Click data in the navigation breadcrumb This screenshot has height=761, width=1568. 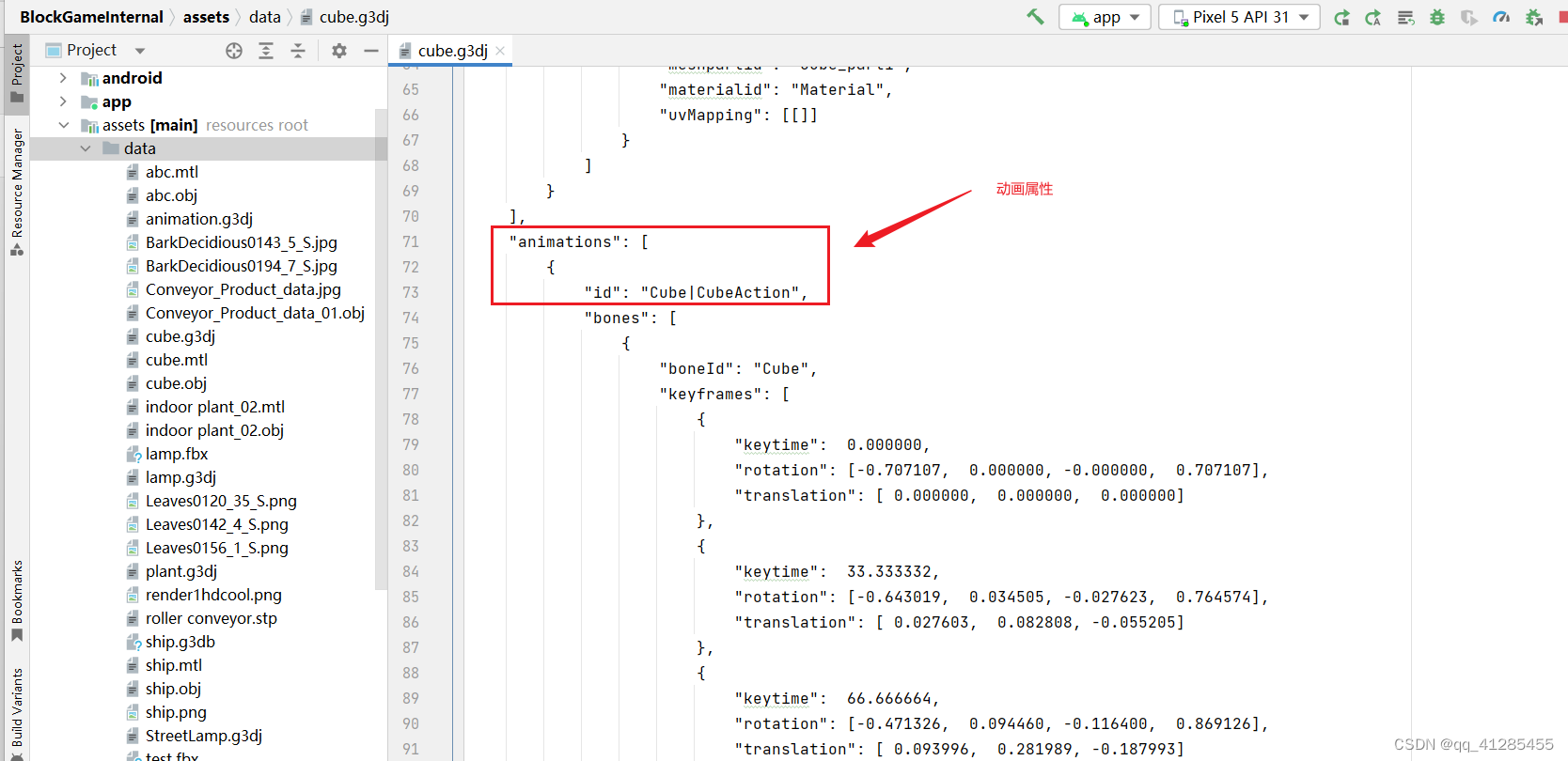point(265,17)
